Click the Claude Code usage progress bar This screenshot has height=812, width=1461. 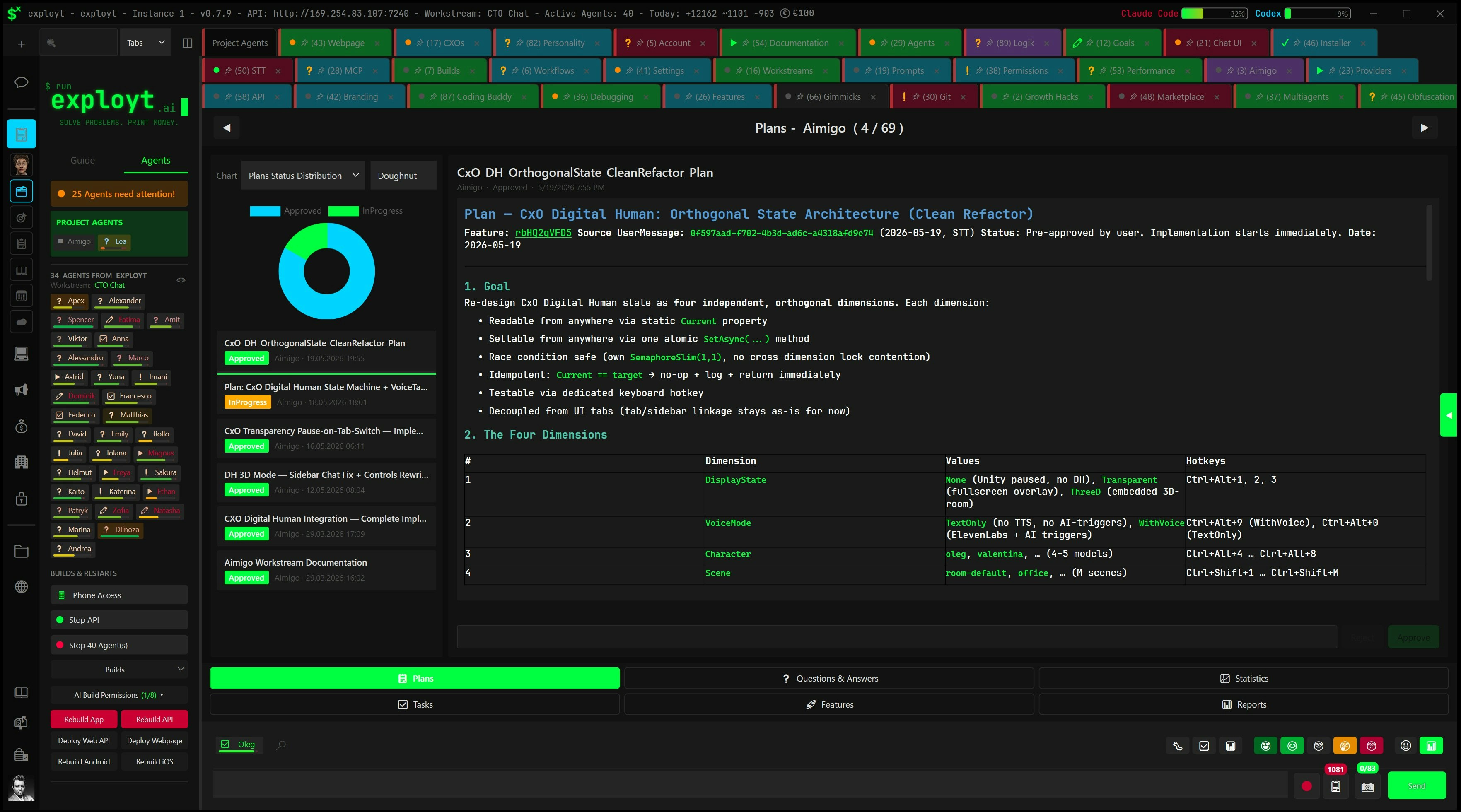(1214, 14)
